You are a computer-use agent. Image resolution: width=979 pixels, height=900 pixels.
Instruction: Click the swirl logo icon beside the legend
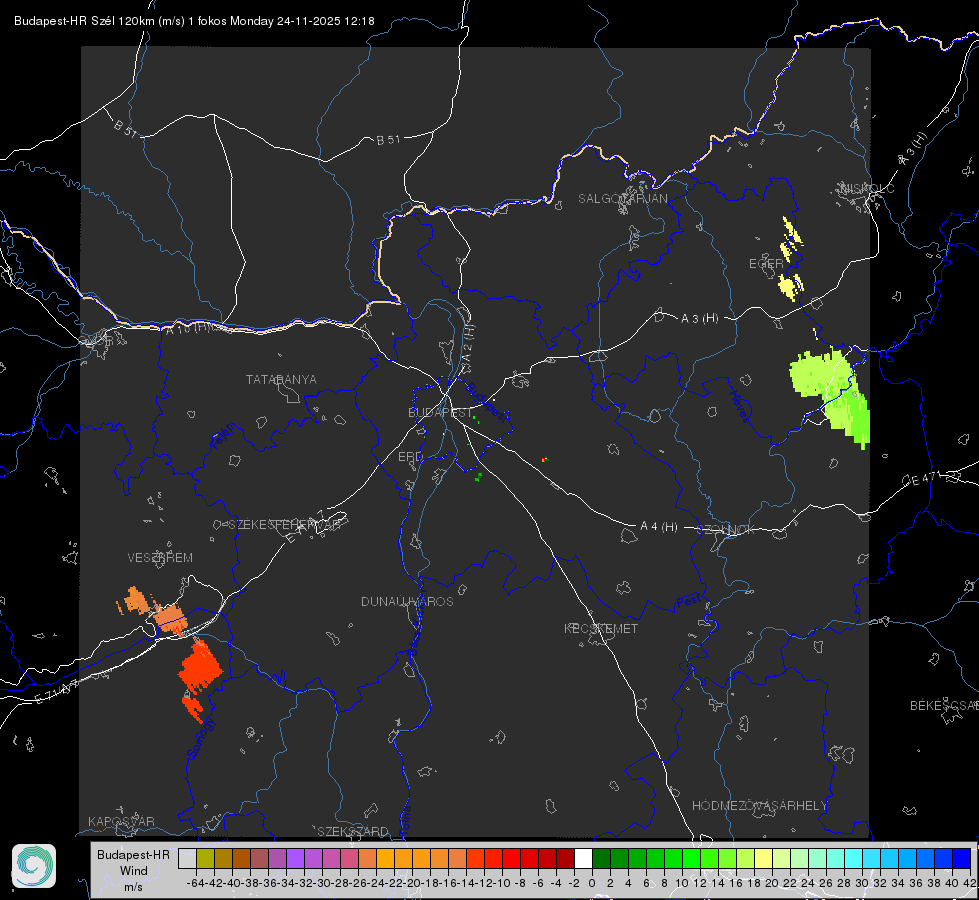[x=34, y=866]
